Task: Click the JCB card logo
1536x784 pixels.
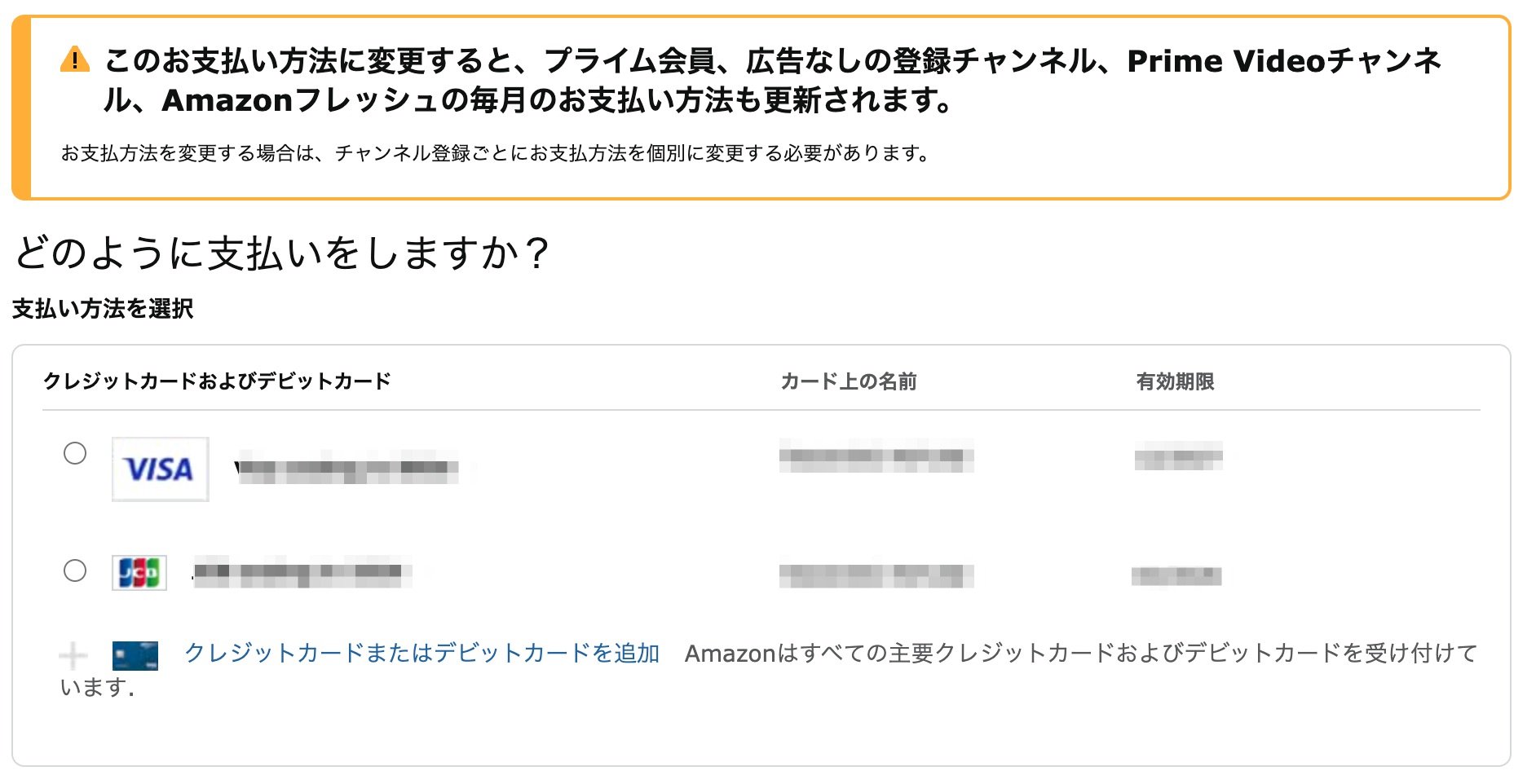Action: [139, 572]
